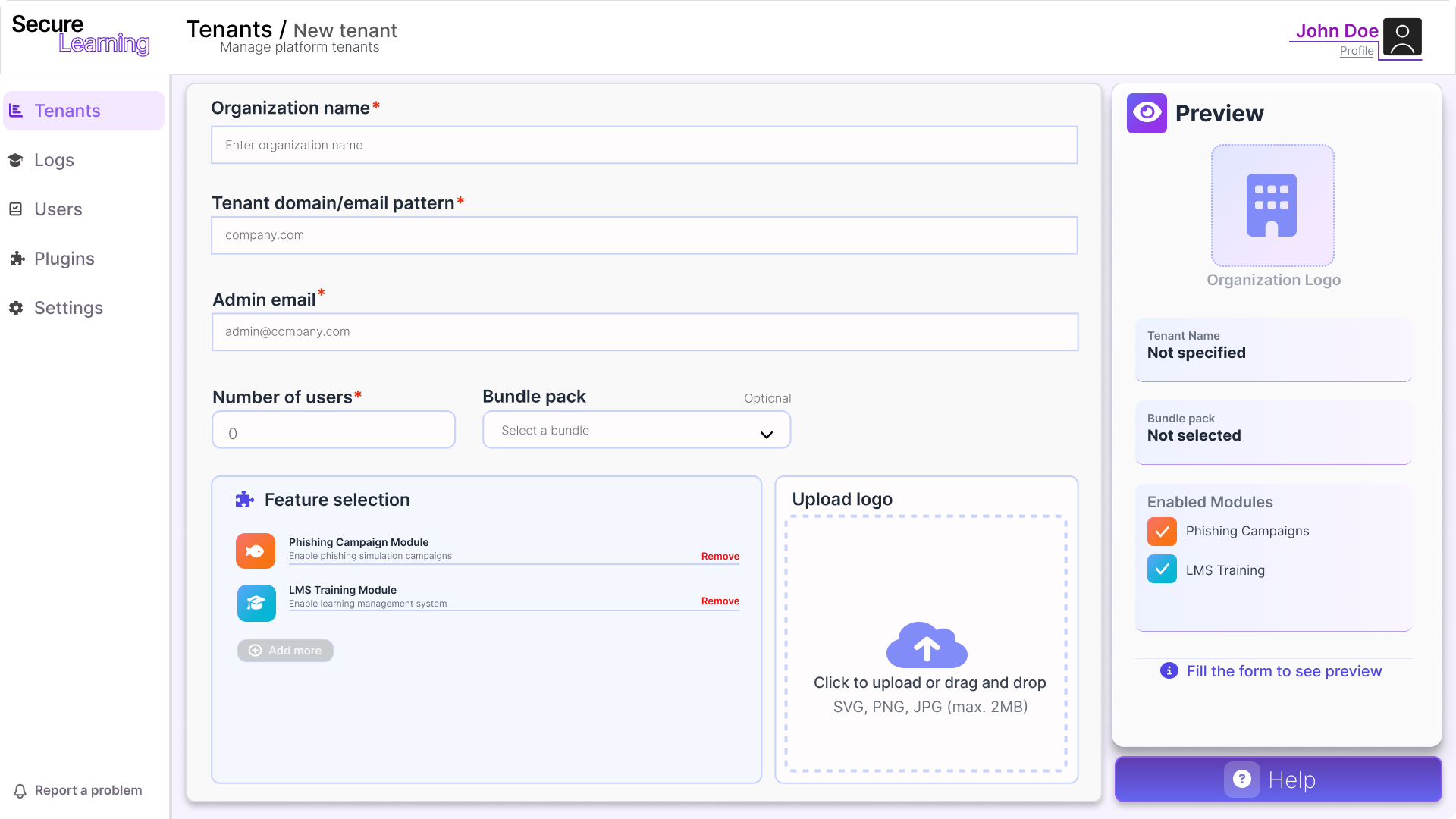Remove the Phishing Campaign Module
The height and width of the screenshot is (819, 1456).
click(720, 556)
